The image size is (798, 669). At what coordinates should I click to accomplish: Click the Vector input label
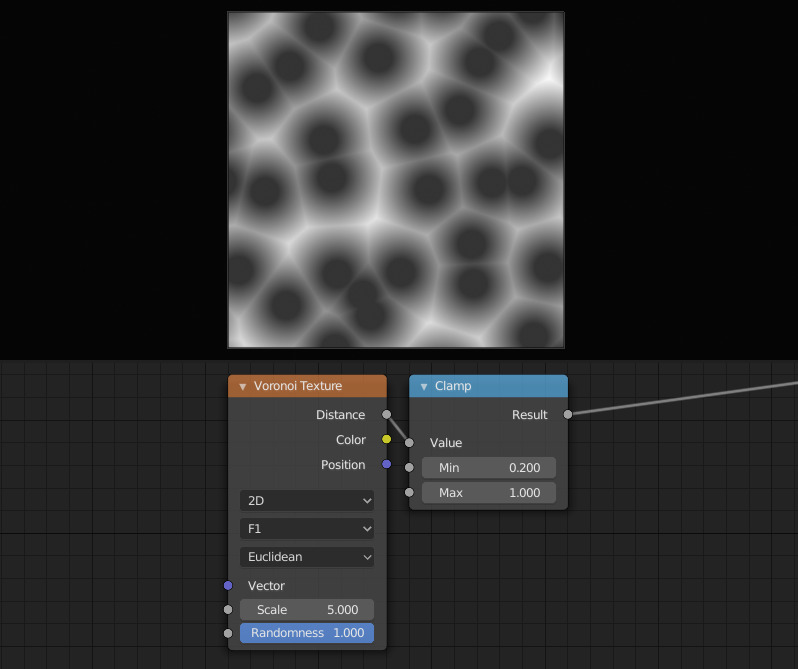(266, 586)
